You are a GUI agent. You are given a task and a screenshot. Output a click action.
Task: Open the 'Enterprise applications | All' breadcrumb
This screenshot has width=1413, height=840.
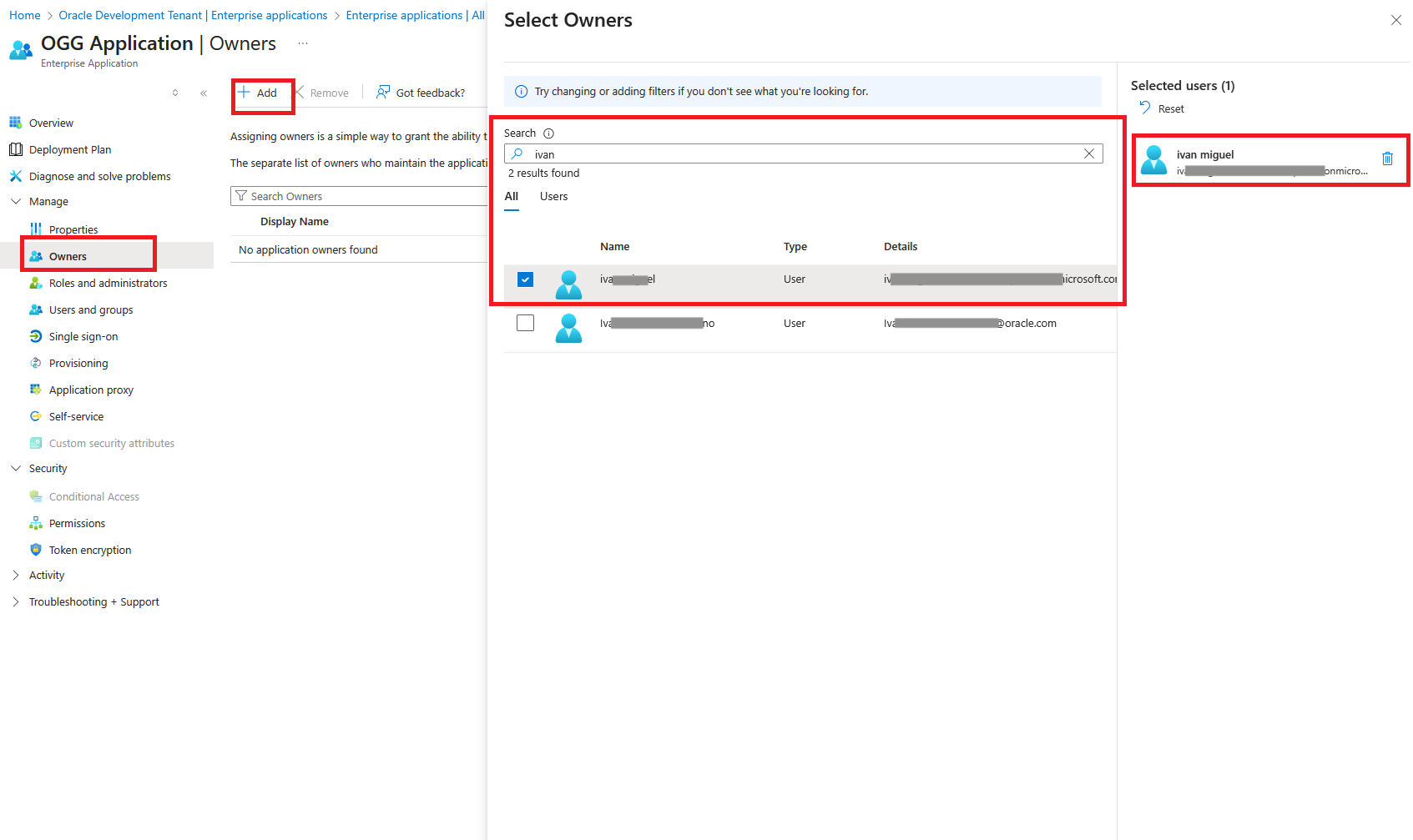coord(415,15)
